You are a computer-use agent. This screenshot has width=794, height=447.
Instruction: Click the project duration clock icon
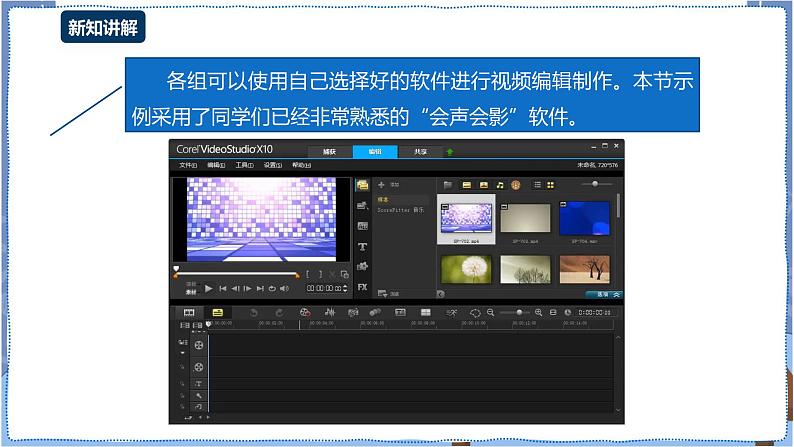click(568, 312)
